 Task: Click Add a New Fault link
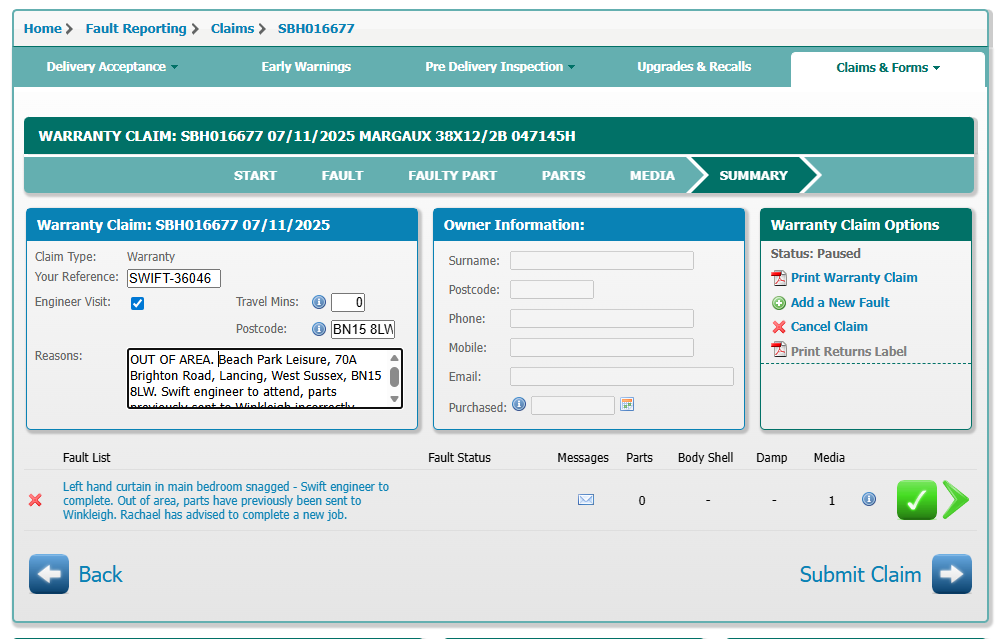click(839, 303)
